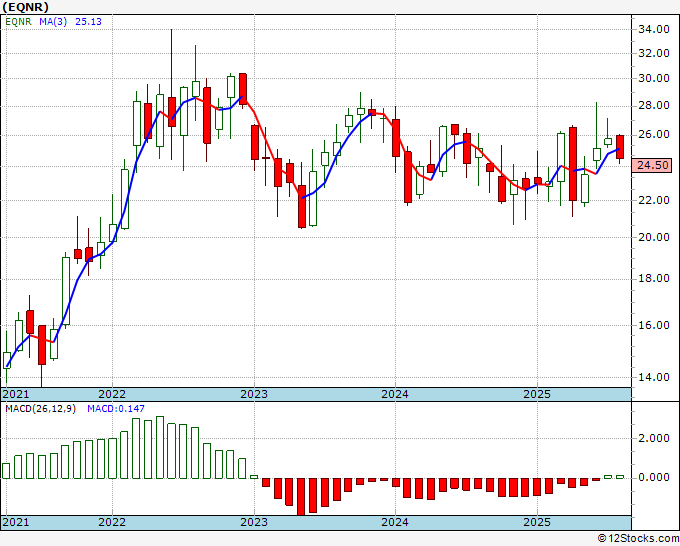
Task: Select the green EQNR legend label
Action: [x=18, y=22]
